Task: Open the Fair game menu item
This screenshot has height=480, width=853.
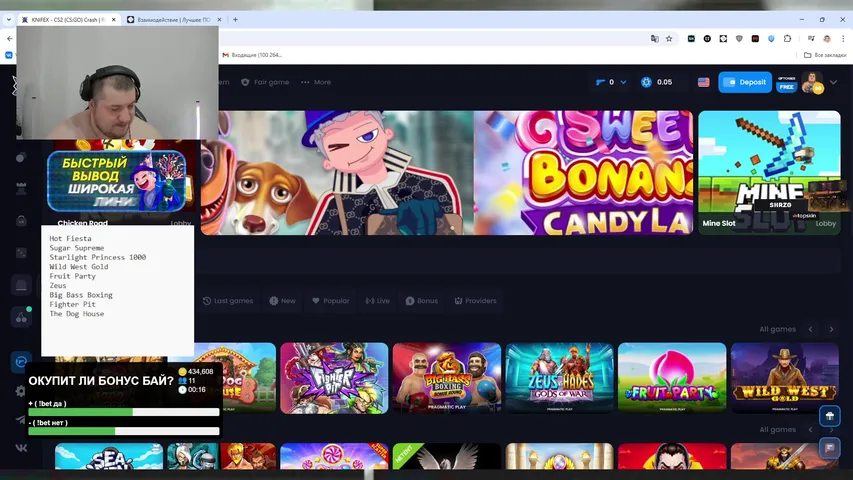Action: click(x=265, y=82)
